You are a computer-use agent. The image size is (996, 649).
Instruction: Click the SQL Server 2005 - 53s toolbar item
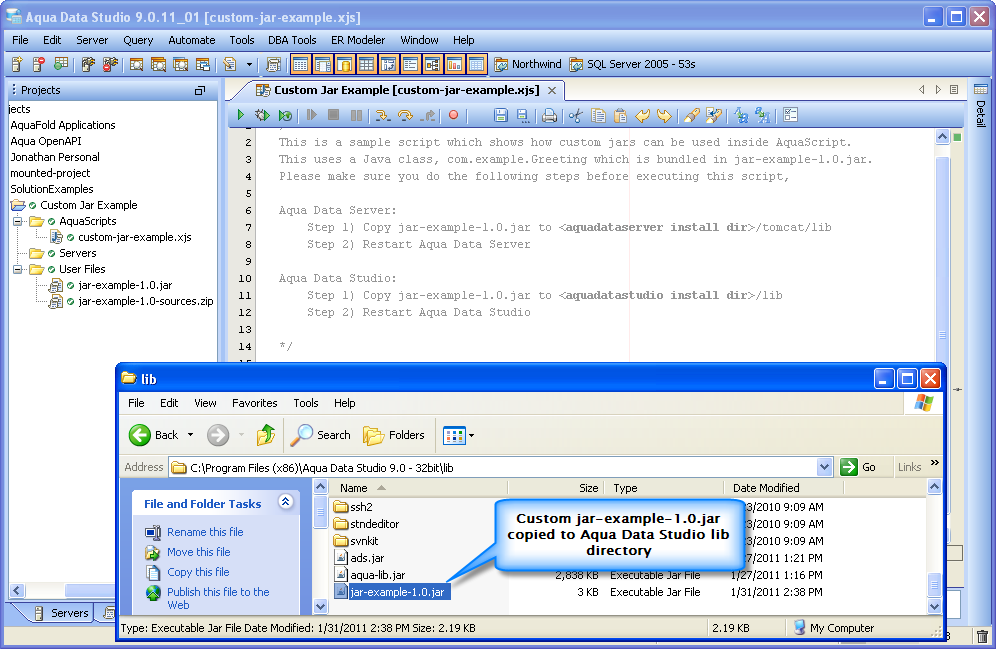(x=632, y=64)
